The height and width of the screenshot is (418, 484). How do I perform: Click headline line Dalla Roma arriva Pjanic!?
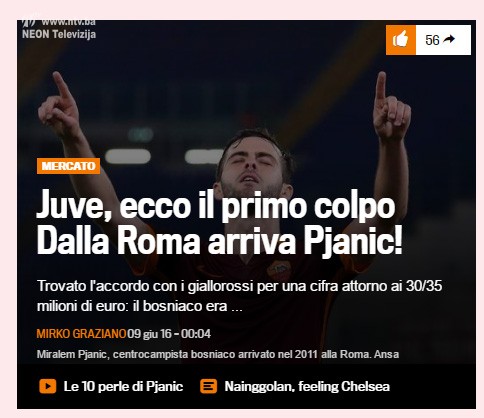pos(219,241)
